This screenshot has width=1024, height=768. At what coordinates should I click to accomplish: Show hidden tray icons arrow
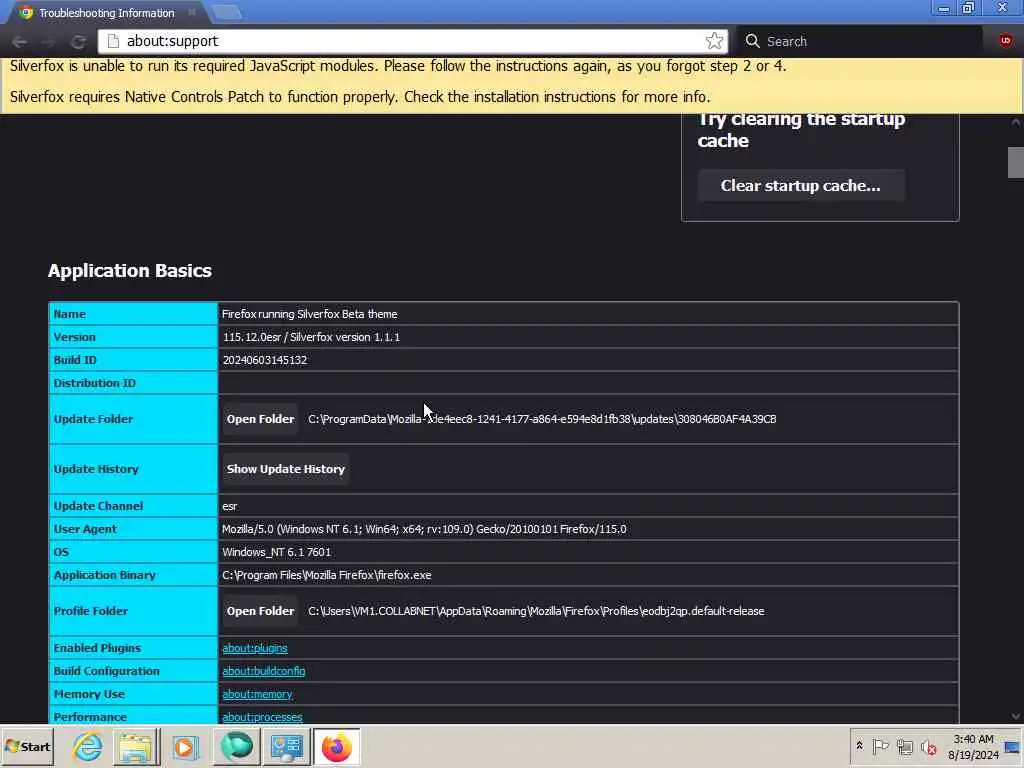(859, 746)
